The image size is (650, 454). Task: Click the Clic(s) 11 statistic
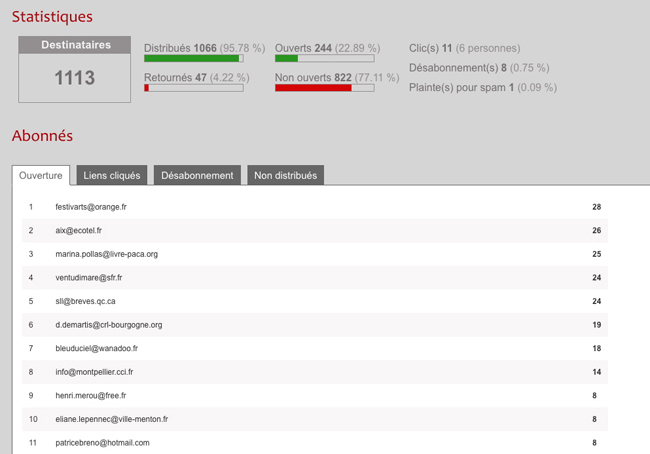click(x=464, y=48)
